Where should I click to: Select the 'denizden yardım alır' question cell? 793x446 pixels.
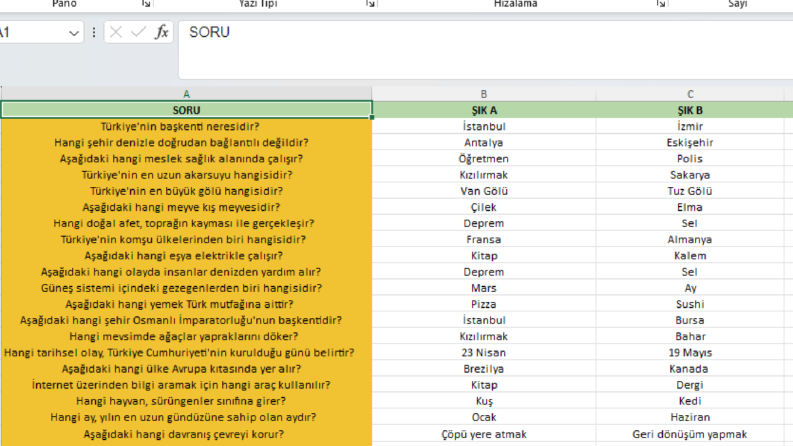click(187, 272)
